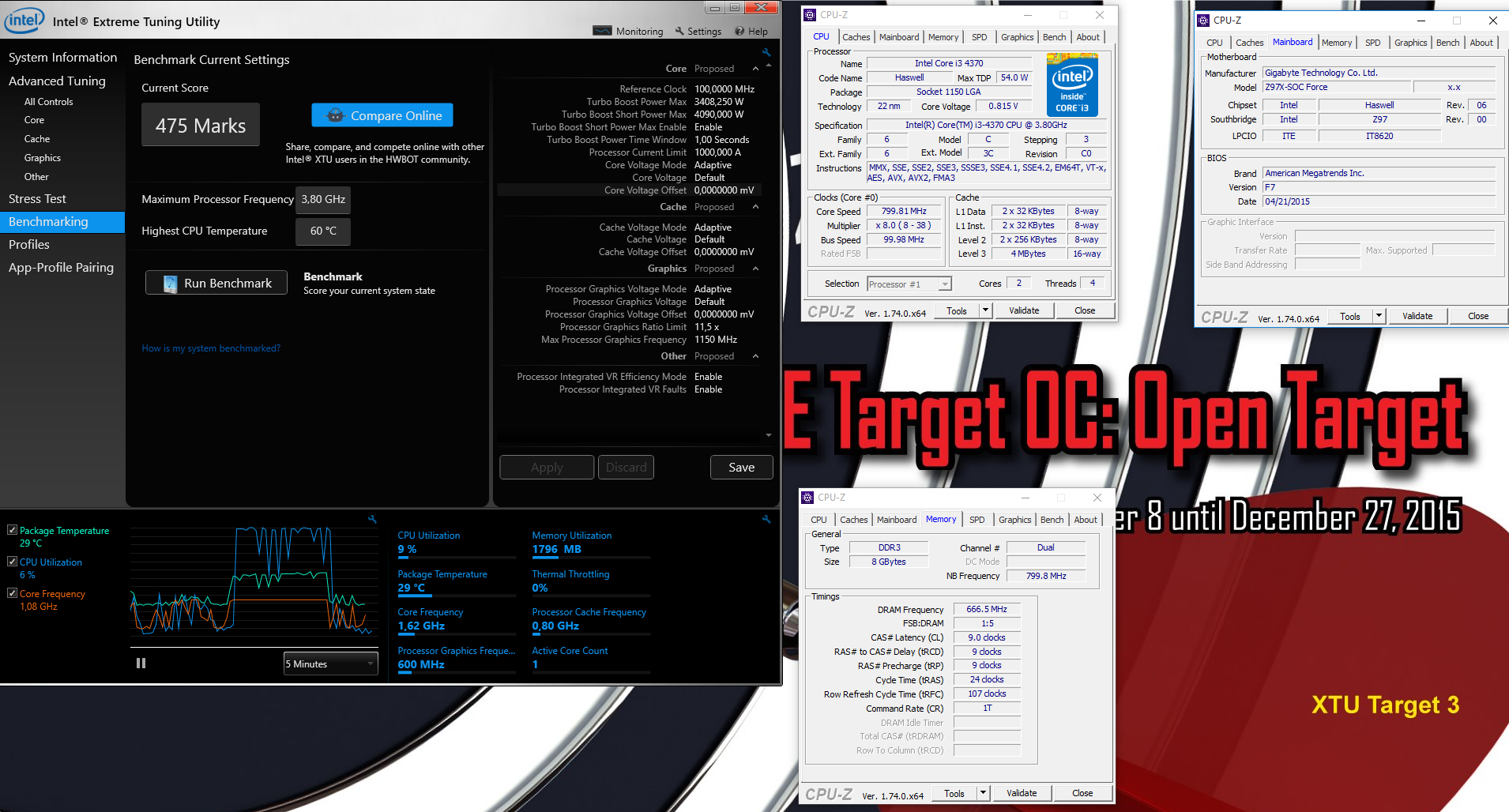Image resolution: width=1509 pixels, height=812 pixels.
Task: Open Processor #1 selection dropdown
Action: [x=909, y=284]
